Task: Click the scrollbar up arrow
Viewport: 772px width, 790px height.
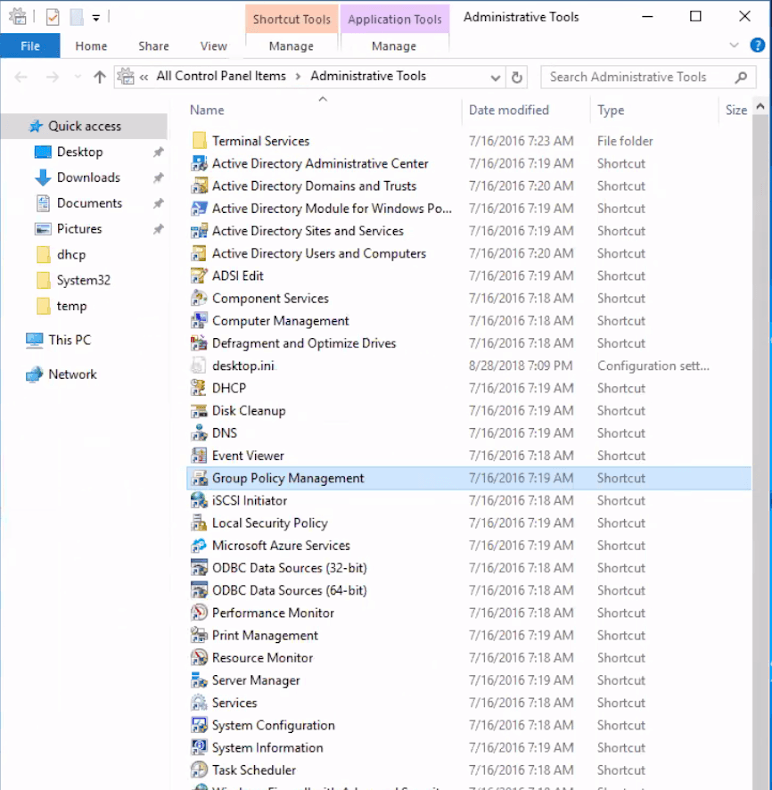Action: coord(760,106)
